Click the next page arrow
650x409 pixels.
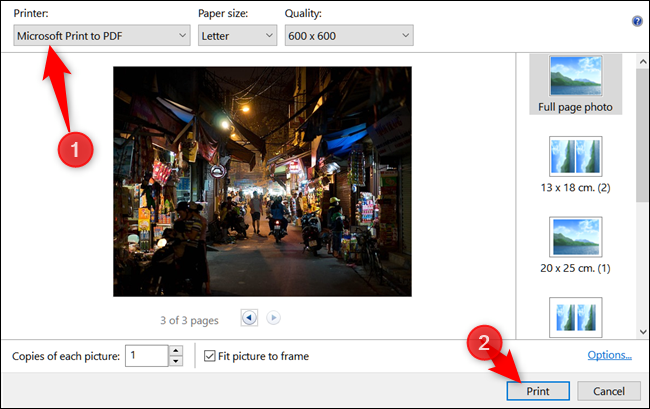pyautogui.click(x=273, y=318)
